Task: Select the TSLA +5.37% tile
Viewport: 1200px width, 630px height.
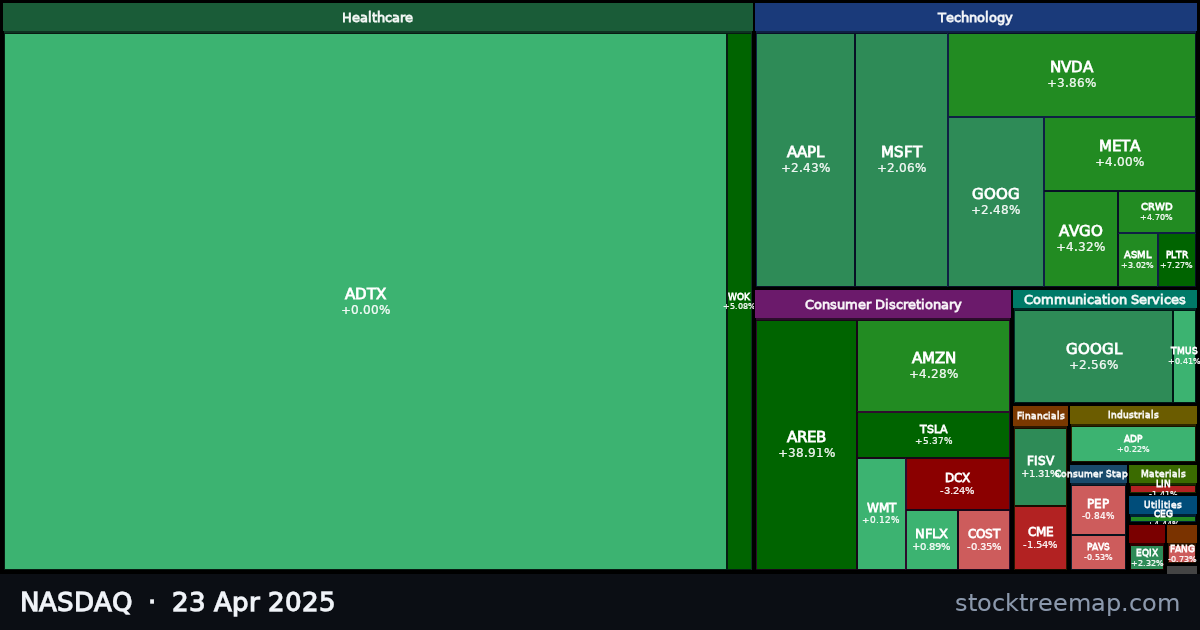Action: click(x=934, y=435)
